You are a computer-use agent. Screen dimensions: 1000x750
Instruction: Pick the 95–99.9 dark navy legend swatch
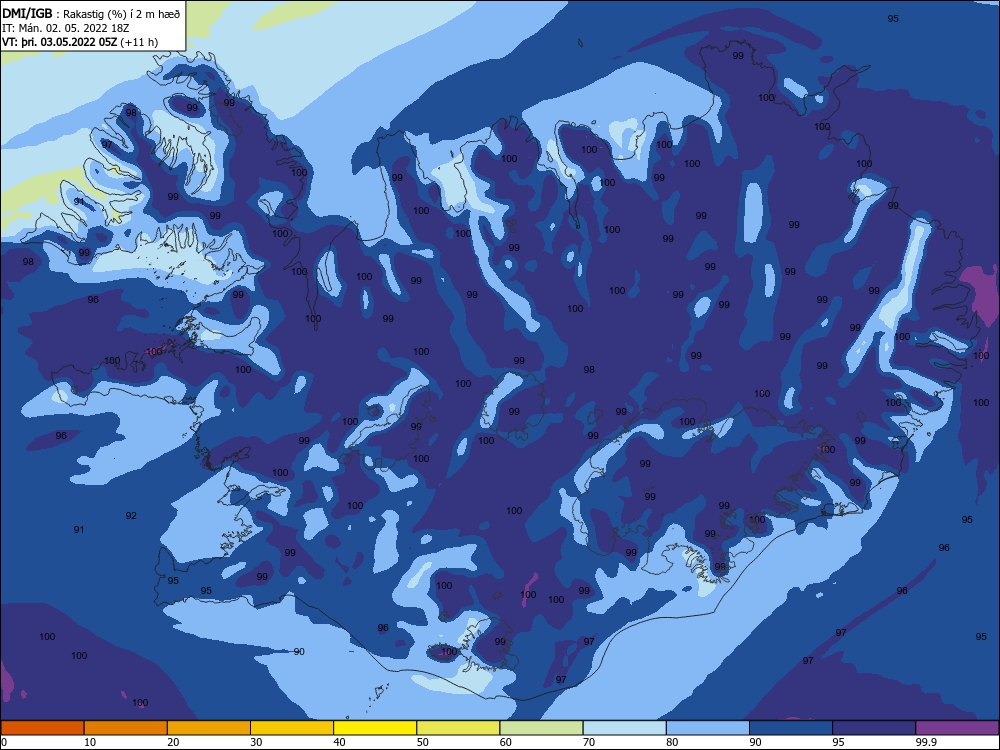pos(874,728)
